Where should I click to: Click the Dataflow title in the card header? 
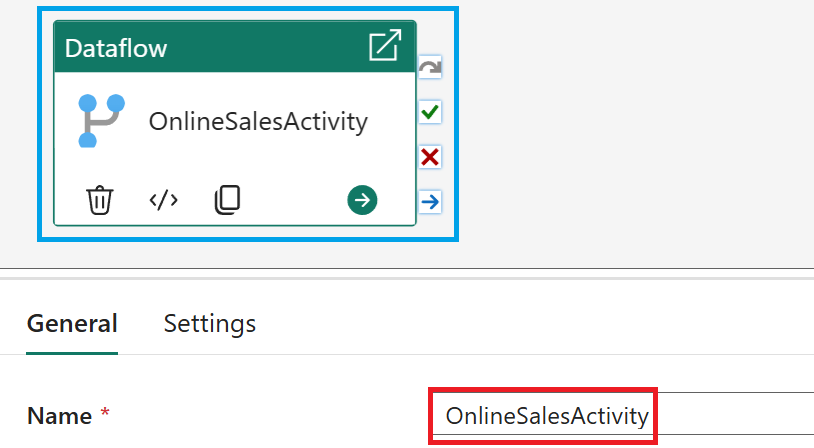tap(116, 48)
